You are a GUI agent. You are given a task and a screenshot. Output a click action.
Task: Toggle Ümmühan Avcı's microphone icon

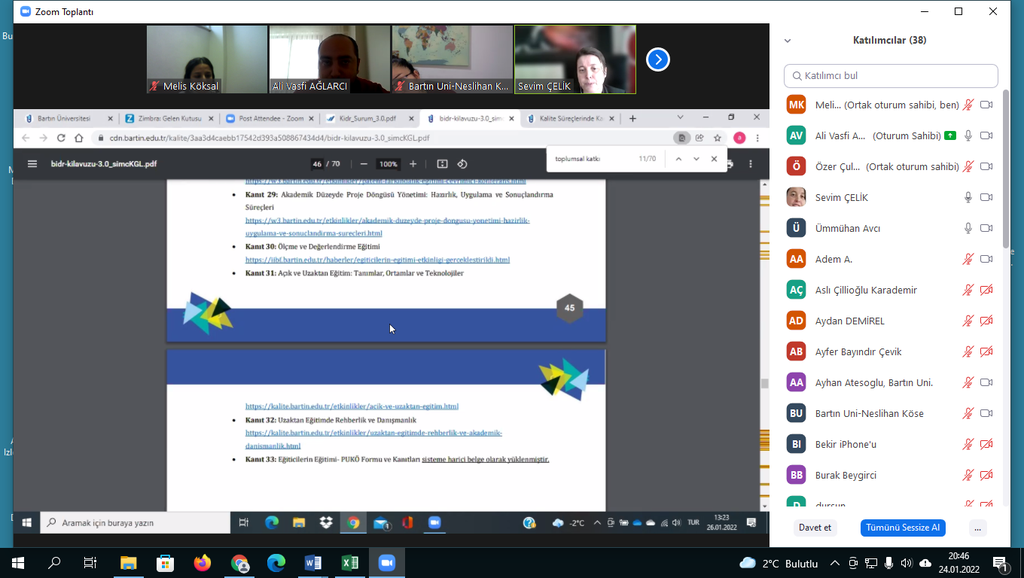[968, 228]
